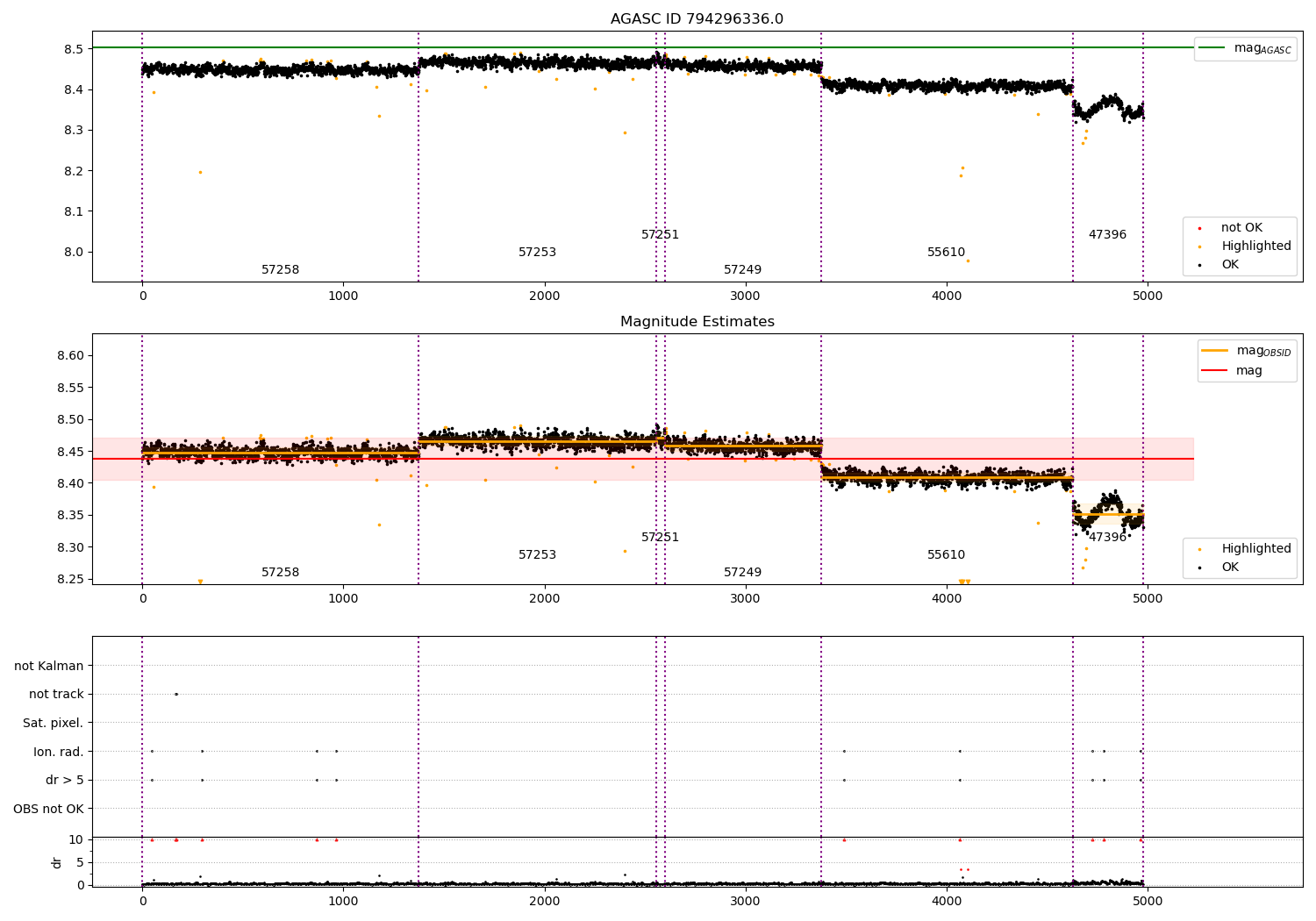Screen dimensions: 1316x921
Task: Click the green line sample in mag AGASC legend
Action: point(1212,48)
